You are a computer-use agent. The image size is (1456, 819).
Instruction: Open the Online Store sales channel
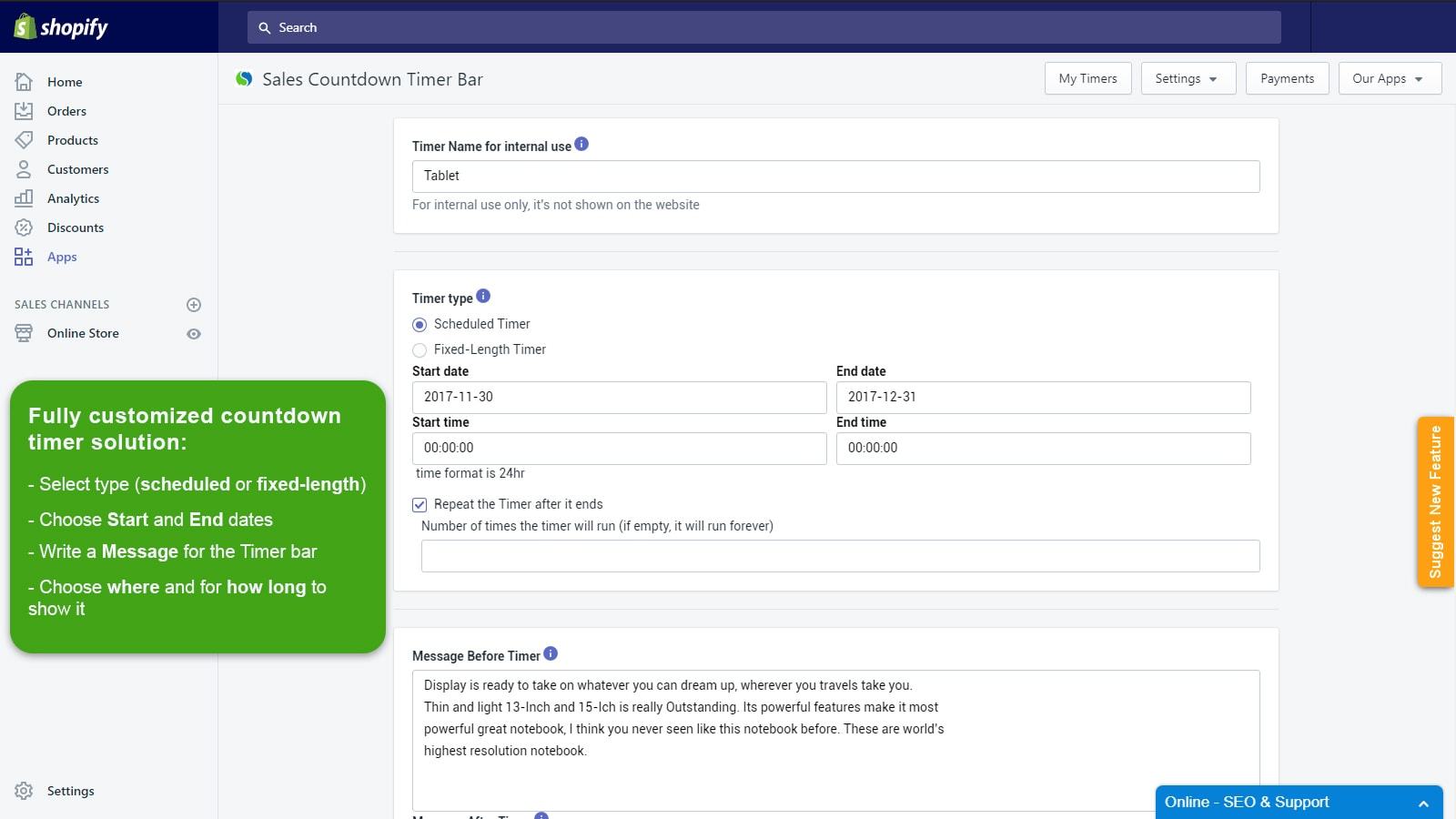[x=83, y=333]
